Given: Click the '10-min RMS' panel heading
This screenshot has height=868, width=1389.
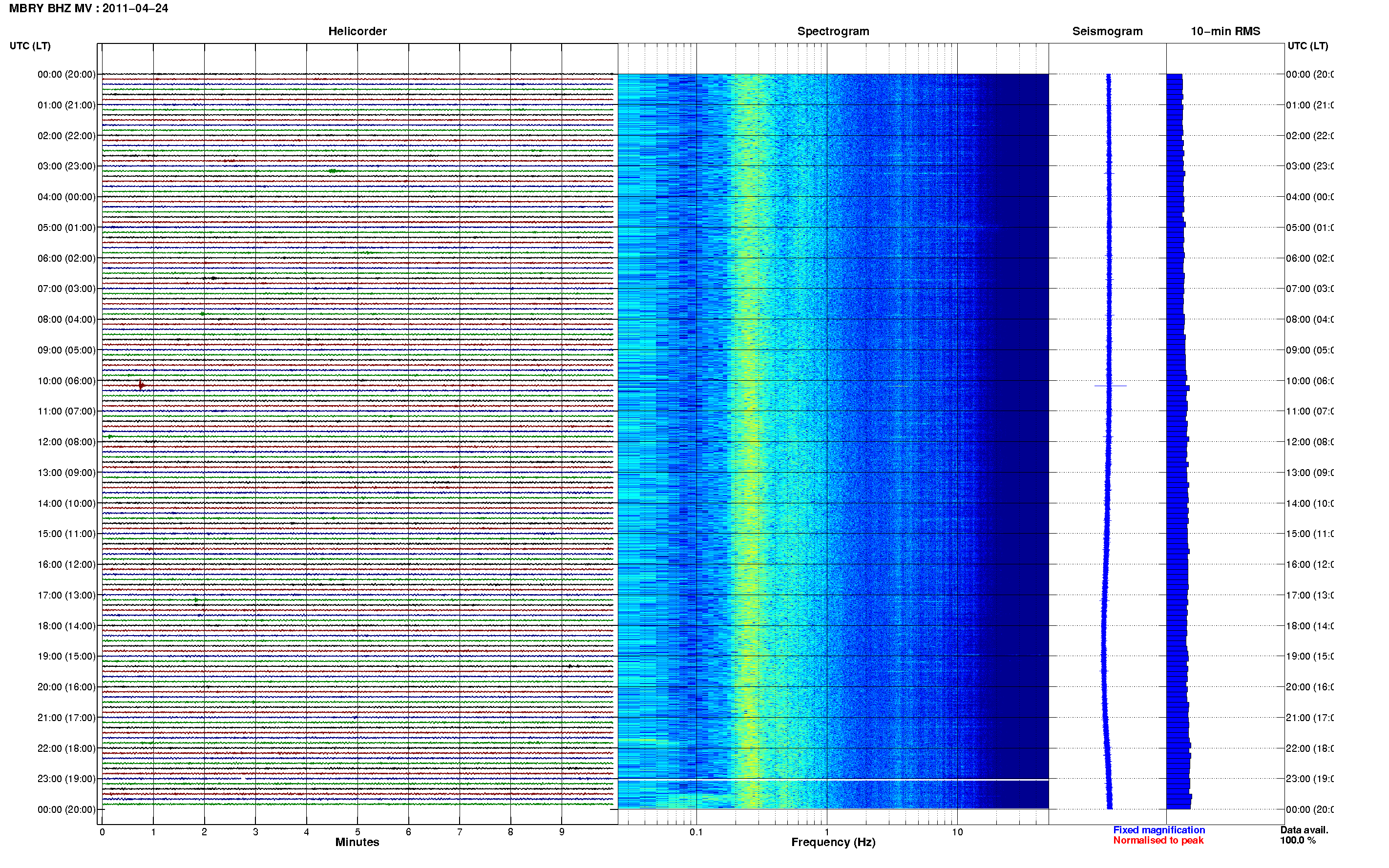Looking at the screenshot, I should (1225, 32).
